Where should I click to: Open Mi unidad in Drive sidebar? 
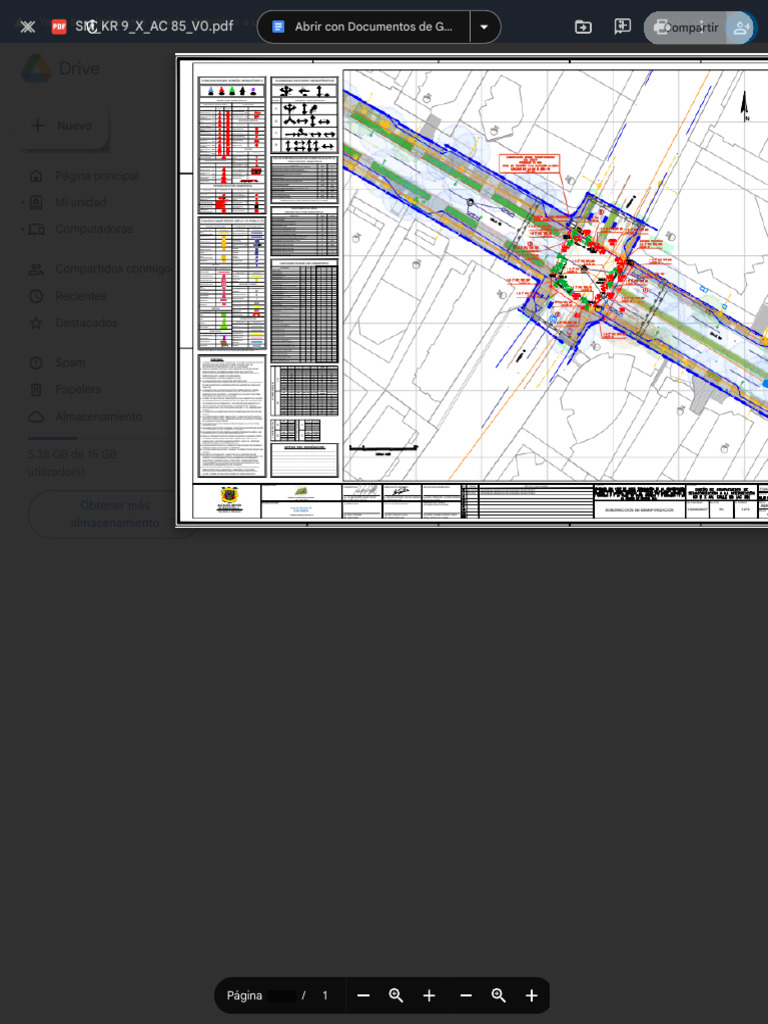click(80, 202)
